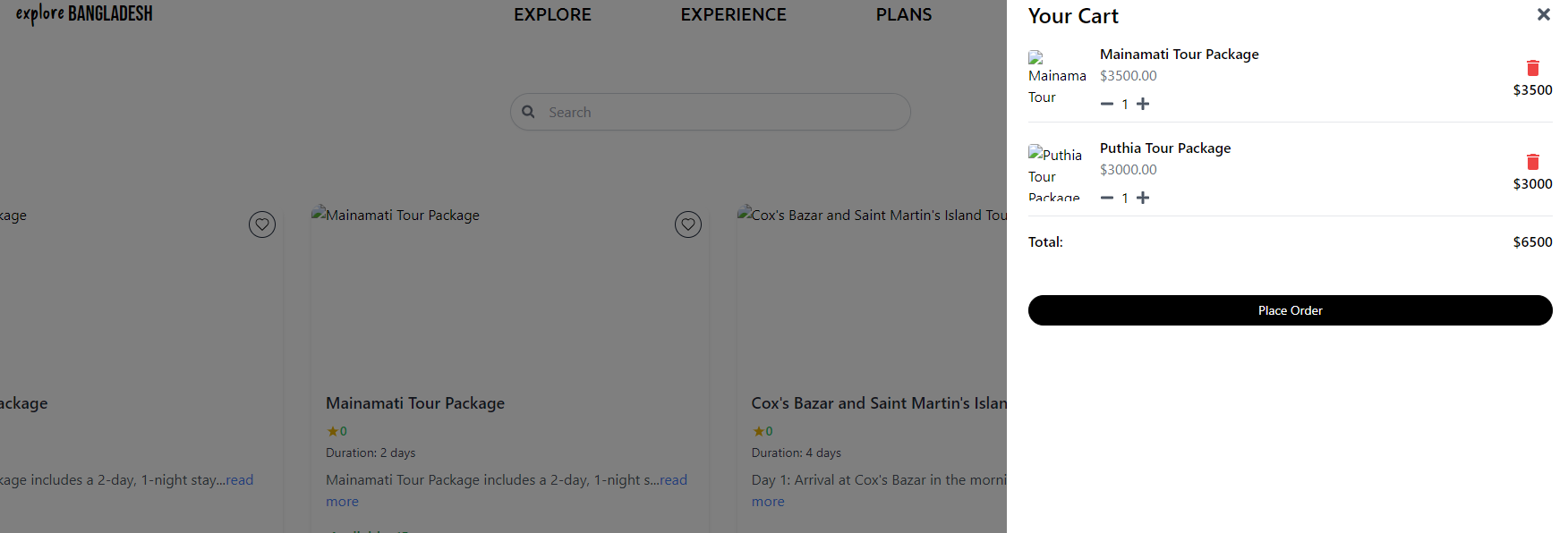Decrease Puthia Tour Package quantity

coord(1107,198)
